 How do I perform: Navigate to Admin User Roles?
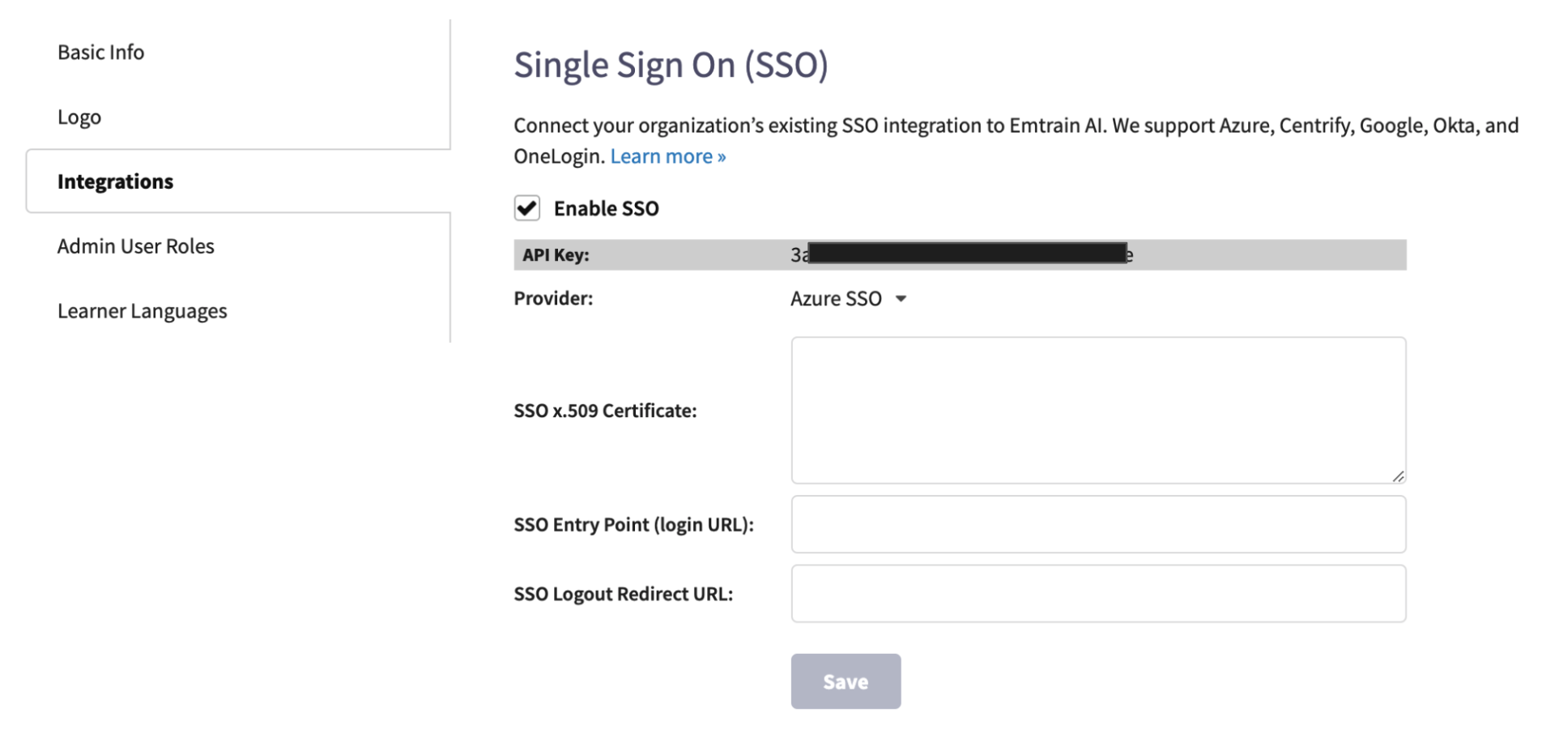pyautogui.click(x=135, y=245)
